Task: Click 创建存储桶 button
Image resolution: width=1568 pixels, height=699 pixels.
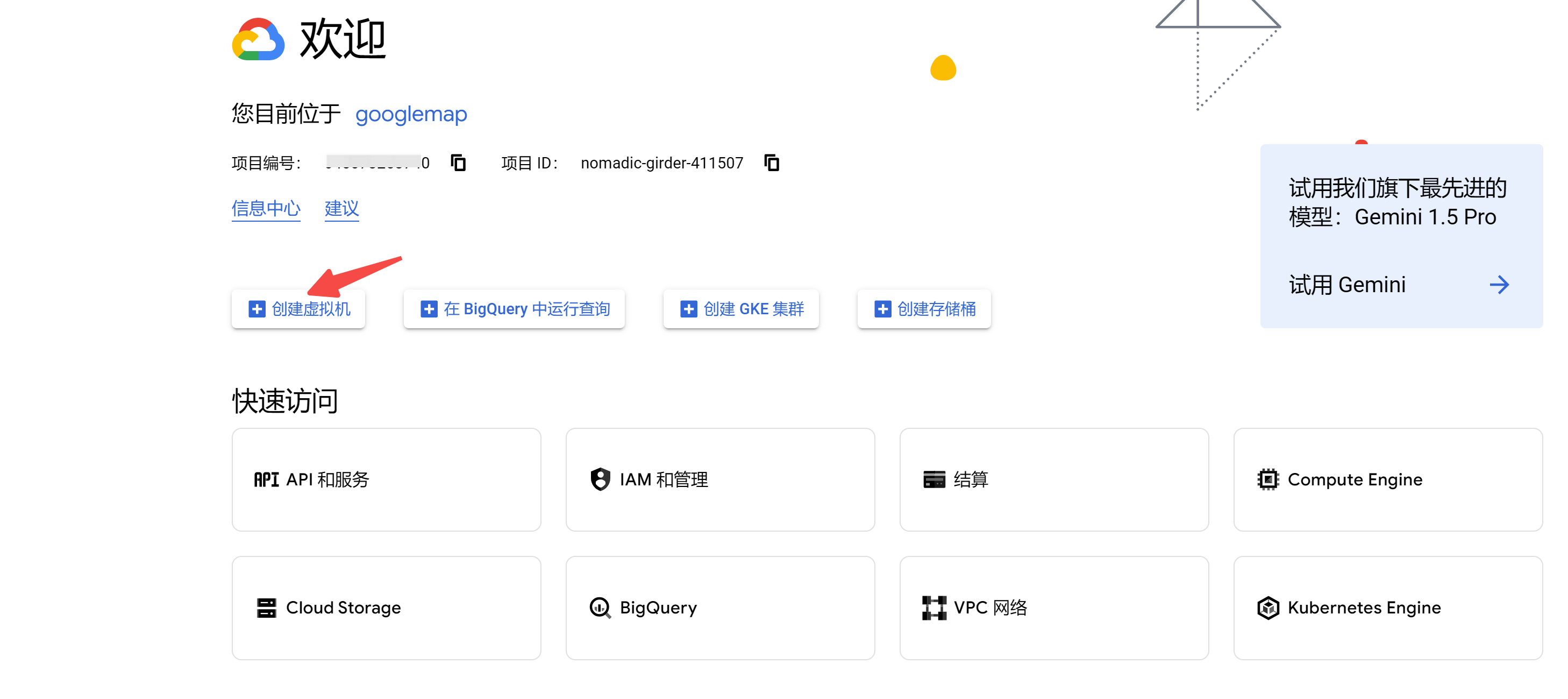Action: 923,309
